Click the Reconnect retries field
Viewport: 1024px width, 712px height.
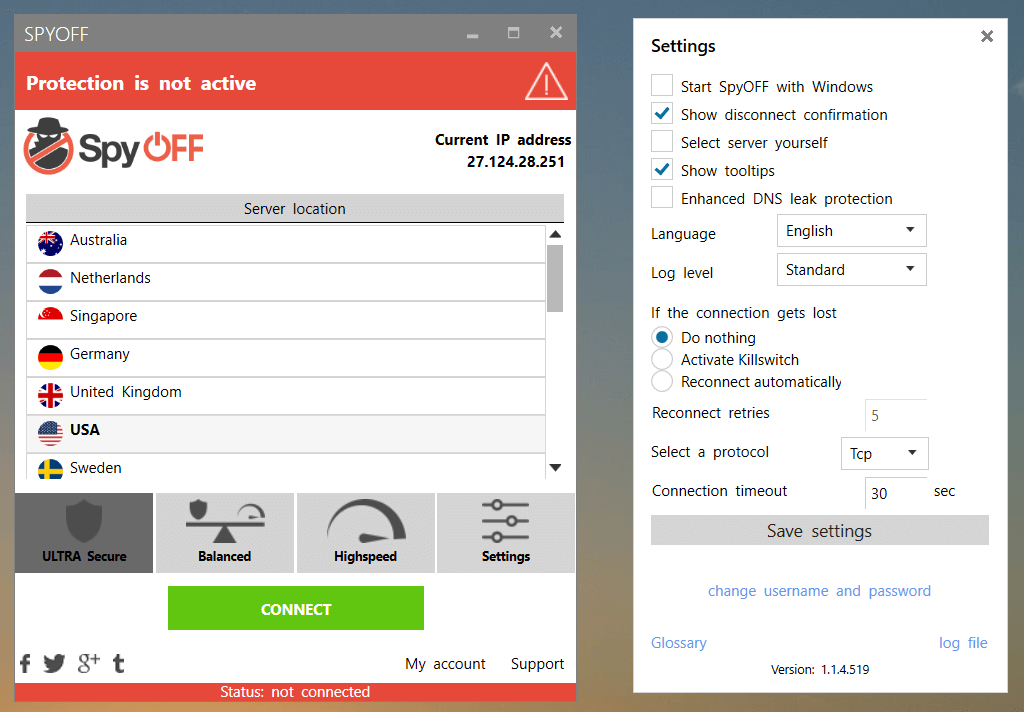point(896,415)
